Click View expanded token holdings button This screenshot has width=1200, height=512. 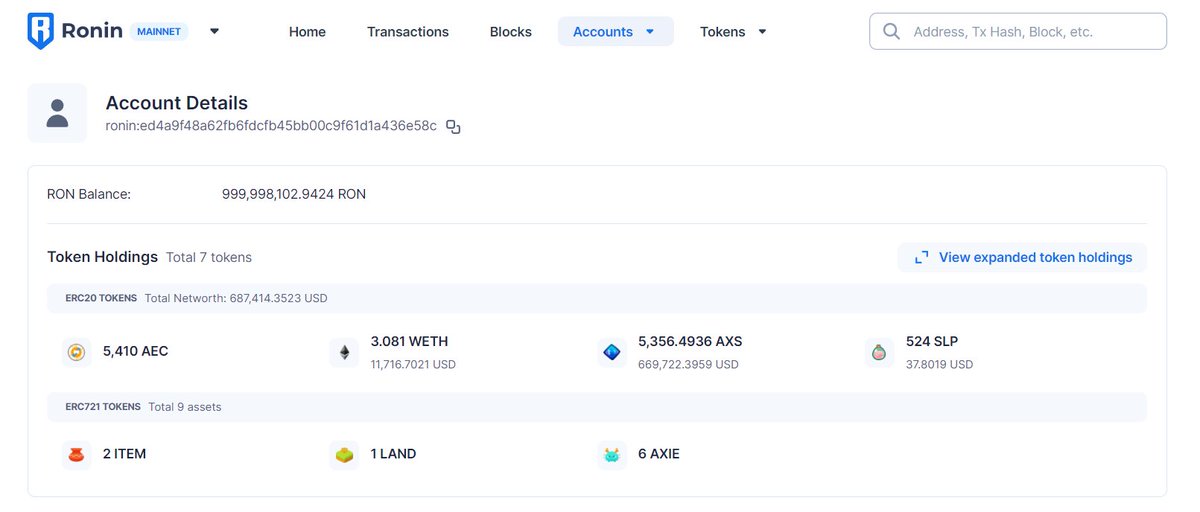pyautogui.click(x=1022, y=258)
